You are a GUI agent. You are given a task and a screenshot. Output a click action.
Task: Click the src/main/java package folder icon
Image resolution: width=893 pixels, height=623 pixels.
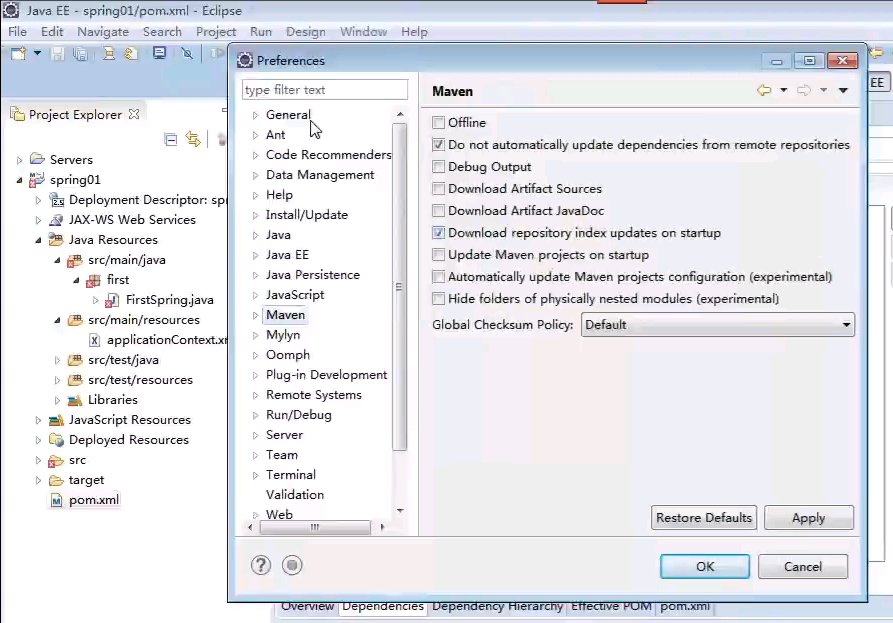(x=75, y=260)
